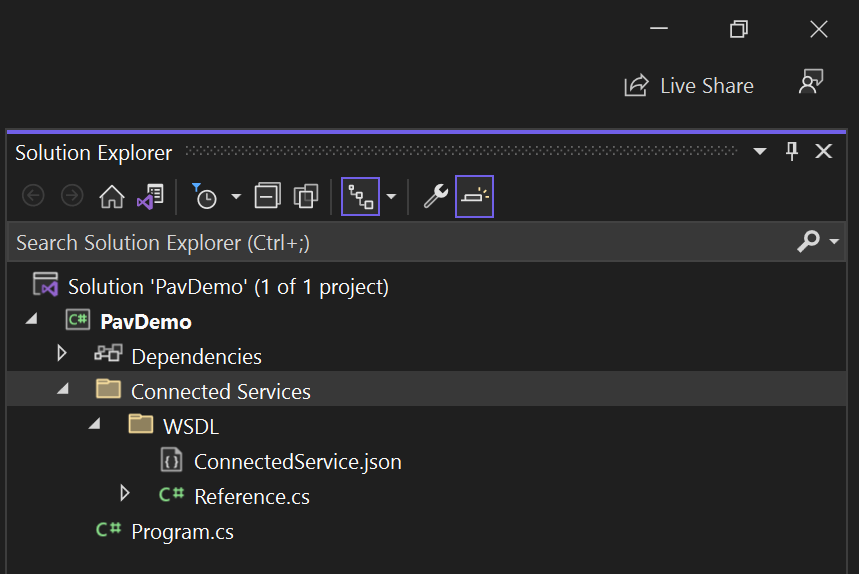Collapse the WSDL folder arrow
Screen dimensions: 859x574
[x=94, y=424]
